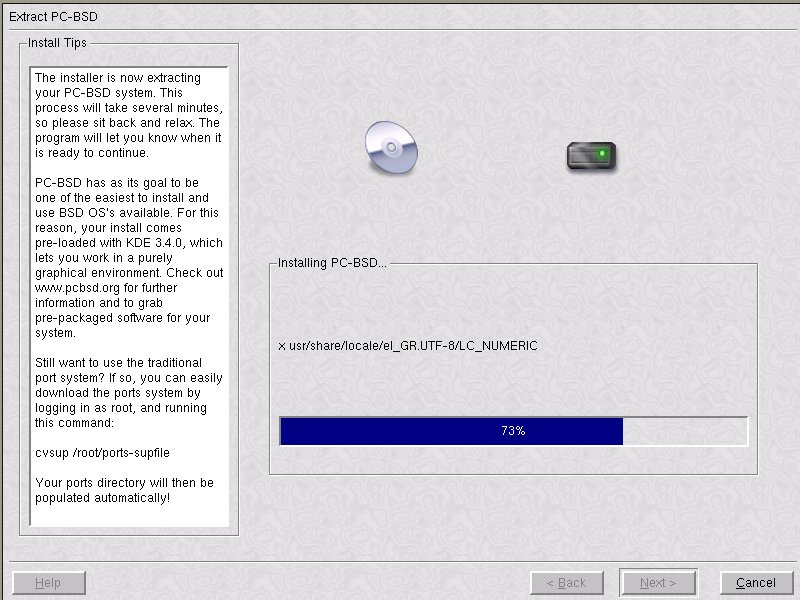Click the 73% installation progress bar
Viewport: 800px width, 600px height.
click(513, 431)
